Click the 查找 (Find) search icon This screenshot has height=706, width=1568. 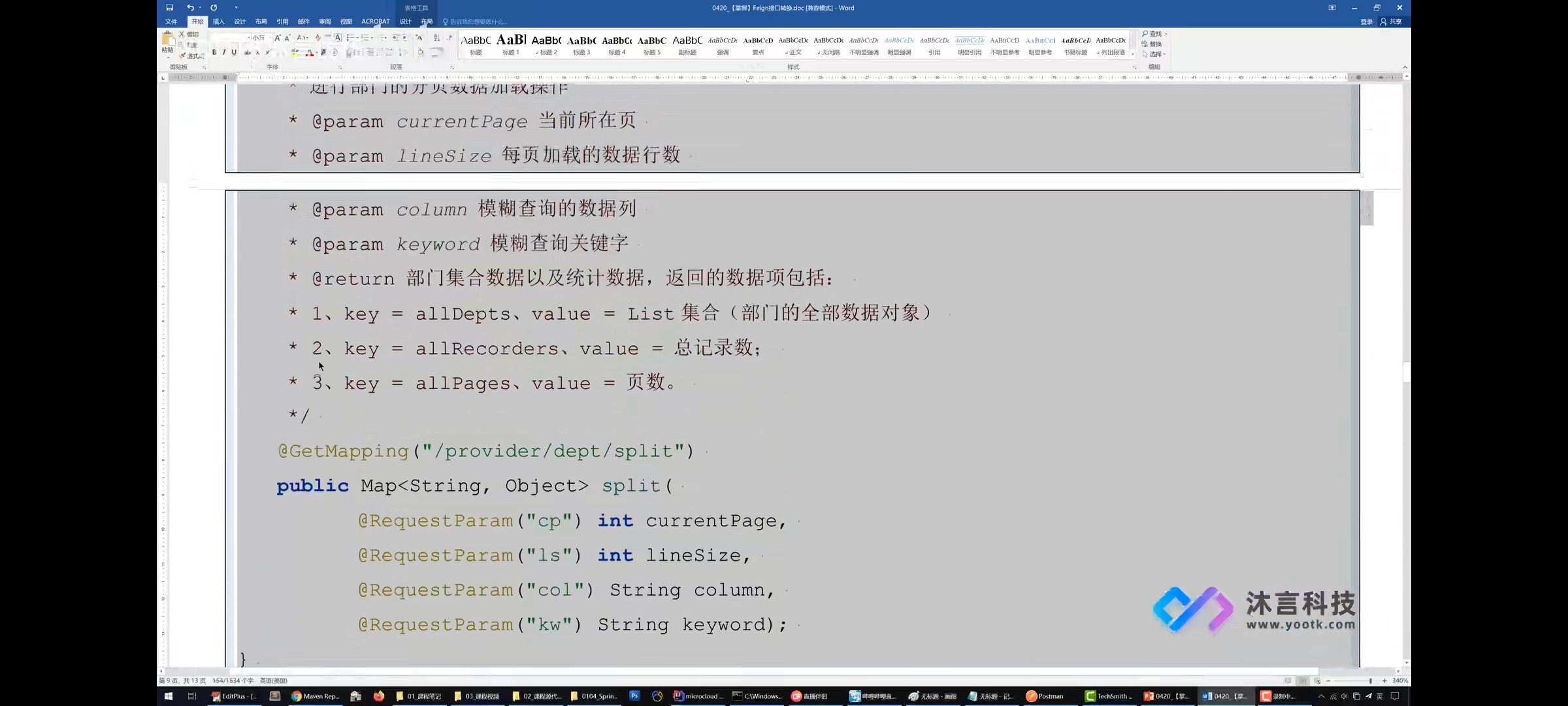coord(1145,34)
